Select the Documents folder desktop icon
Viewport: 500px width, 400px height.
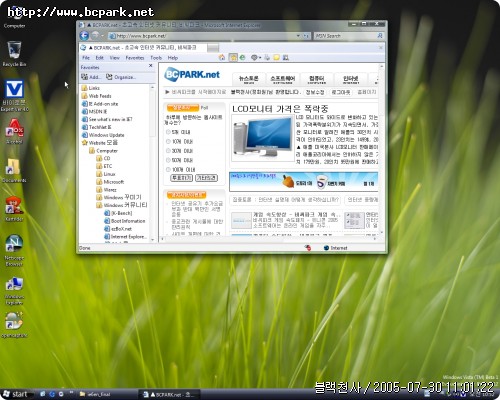[14, 170]
